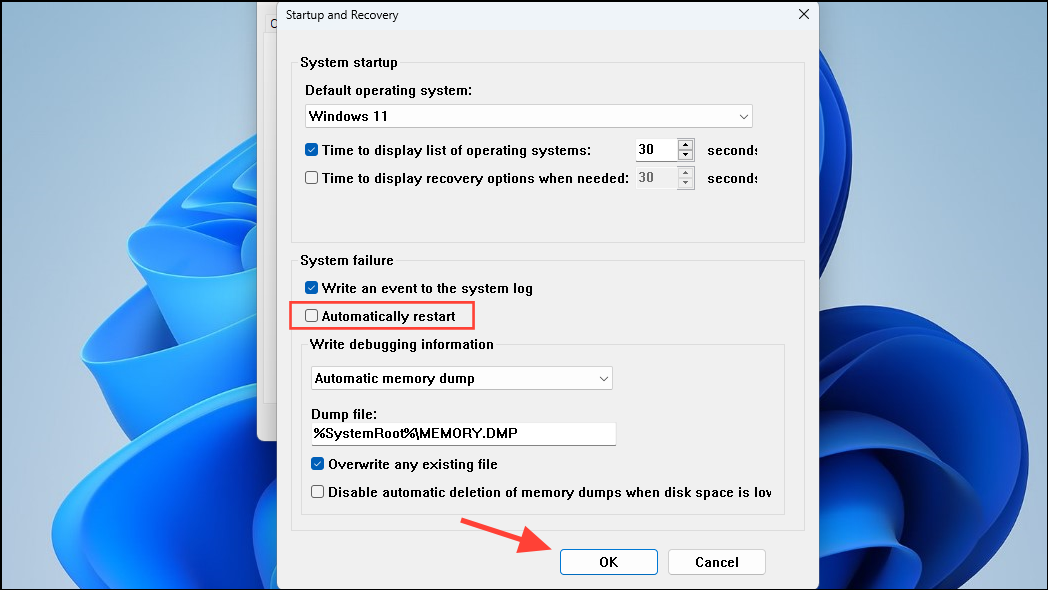Enable the Automatically restart checkbox
Screen dimensions: 1048x590
click(311, 315)
